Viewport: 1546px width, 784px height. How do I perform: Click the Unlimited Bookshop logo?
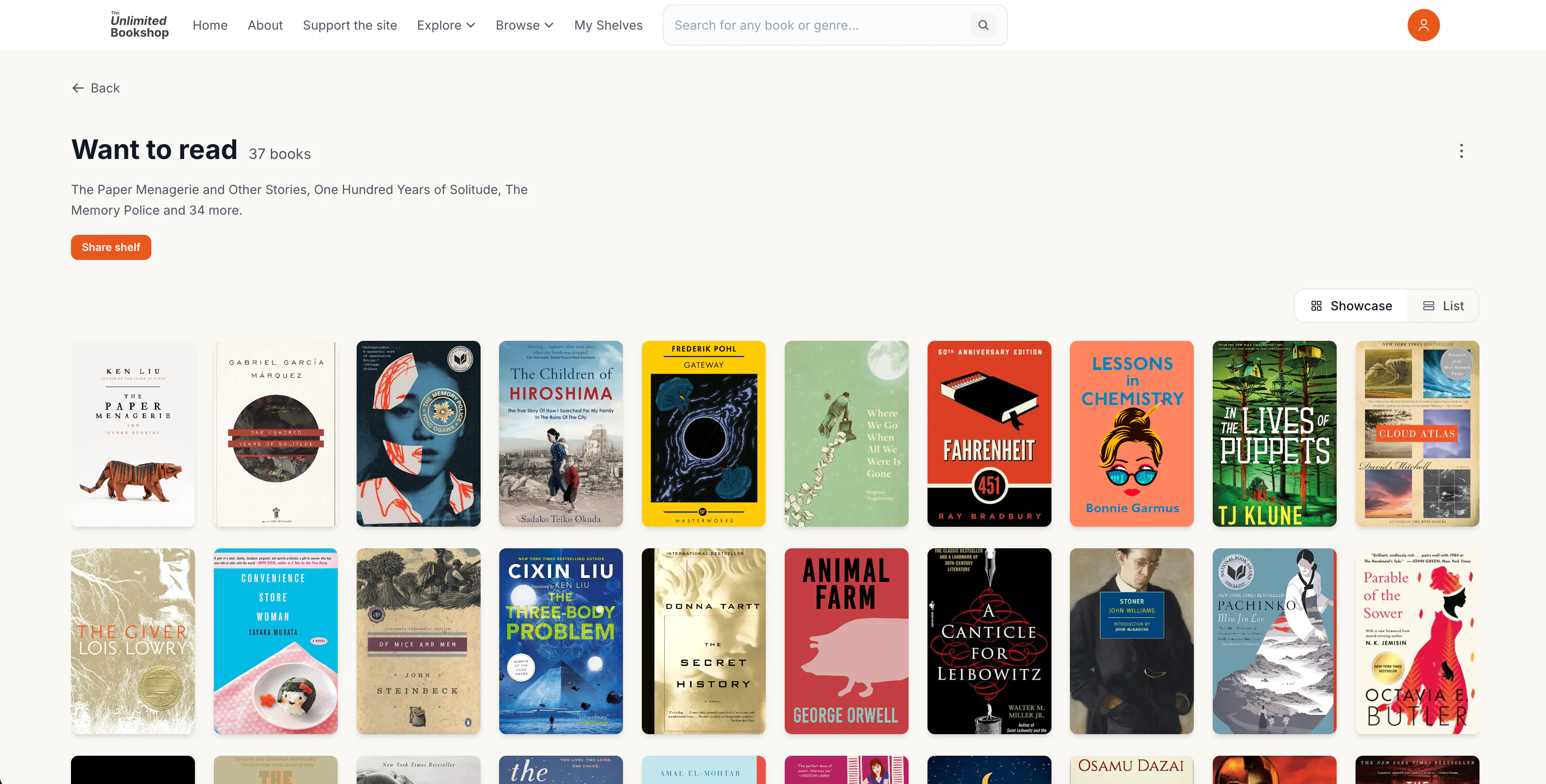click(139, 25)
